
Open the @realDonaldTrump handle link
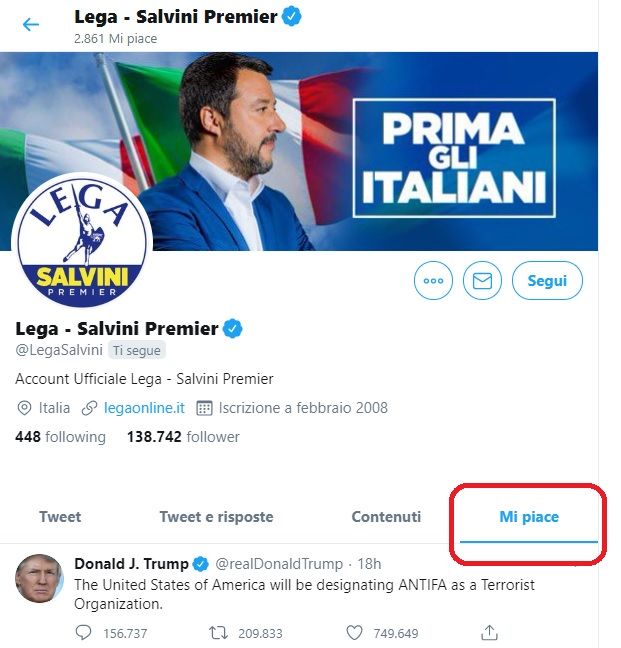pyautogui.click(x=279, y=564)
